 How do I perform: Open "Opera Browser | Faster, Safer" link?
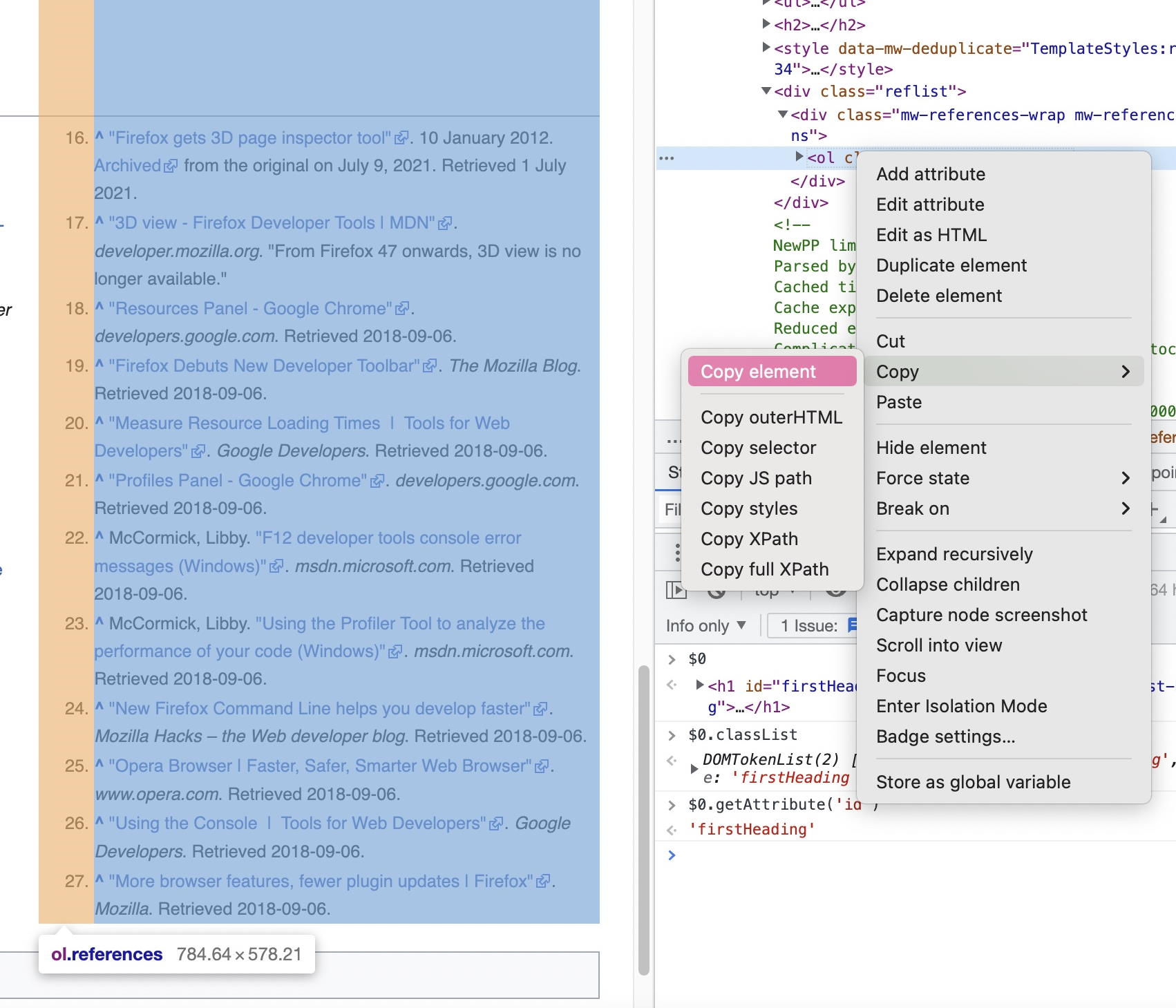coord(329,766)
